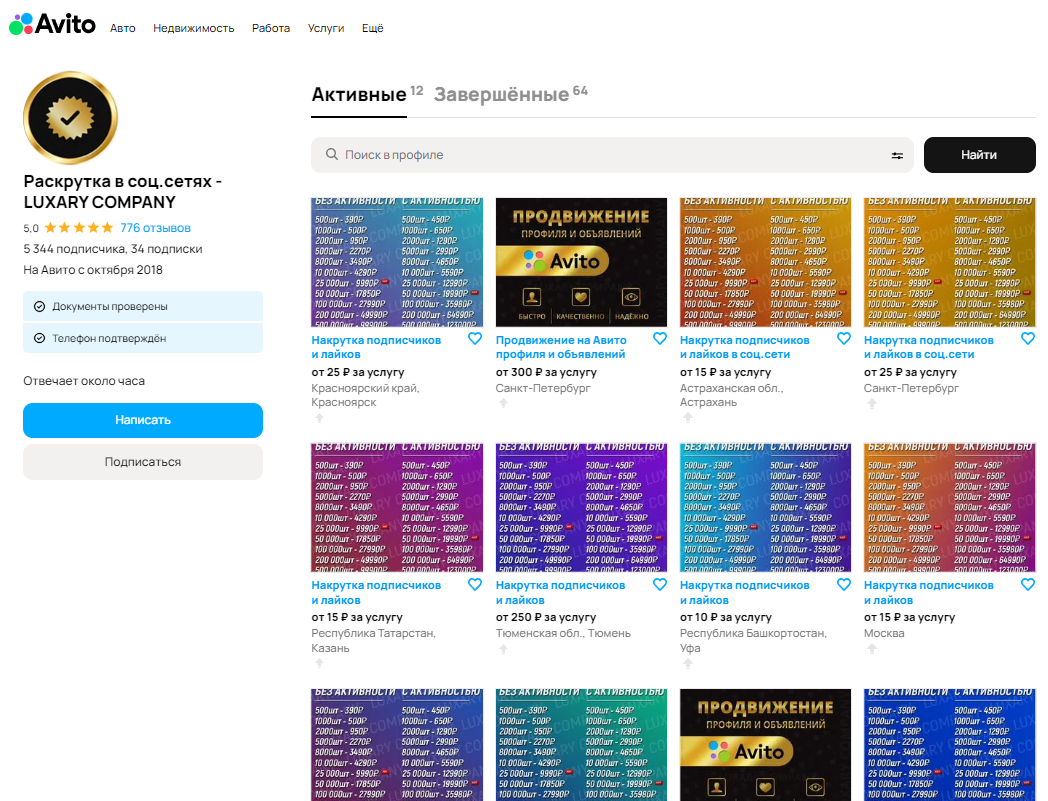
Task: Open search filter settings icon
Action: [x=897, y=155]
